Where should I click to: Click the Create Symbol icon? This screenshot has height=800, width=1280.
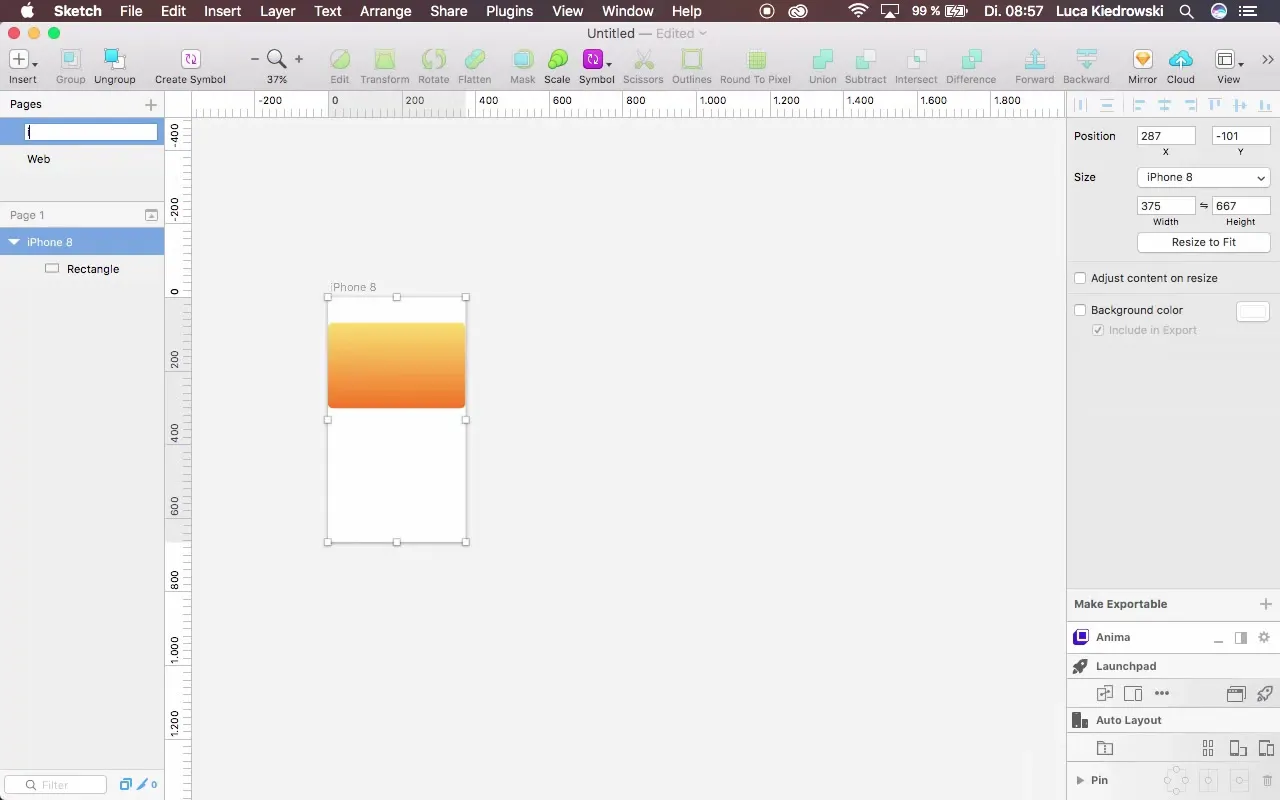pyautogui.click(x=190, y=60)
